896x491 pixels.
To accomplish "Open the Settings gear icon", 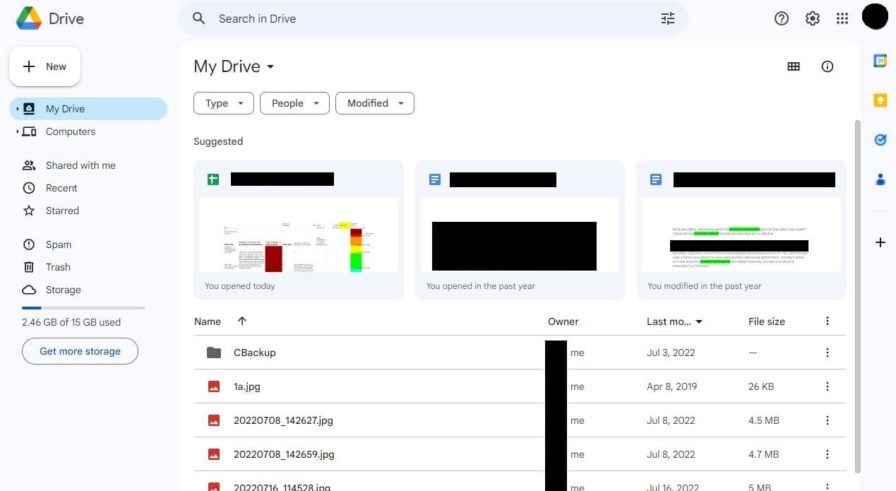I will [812, 18].
